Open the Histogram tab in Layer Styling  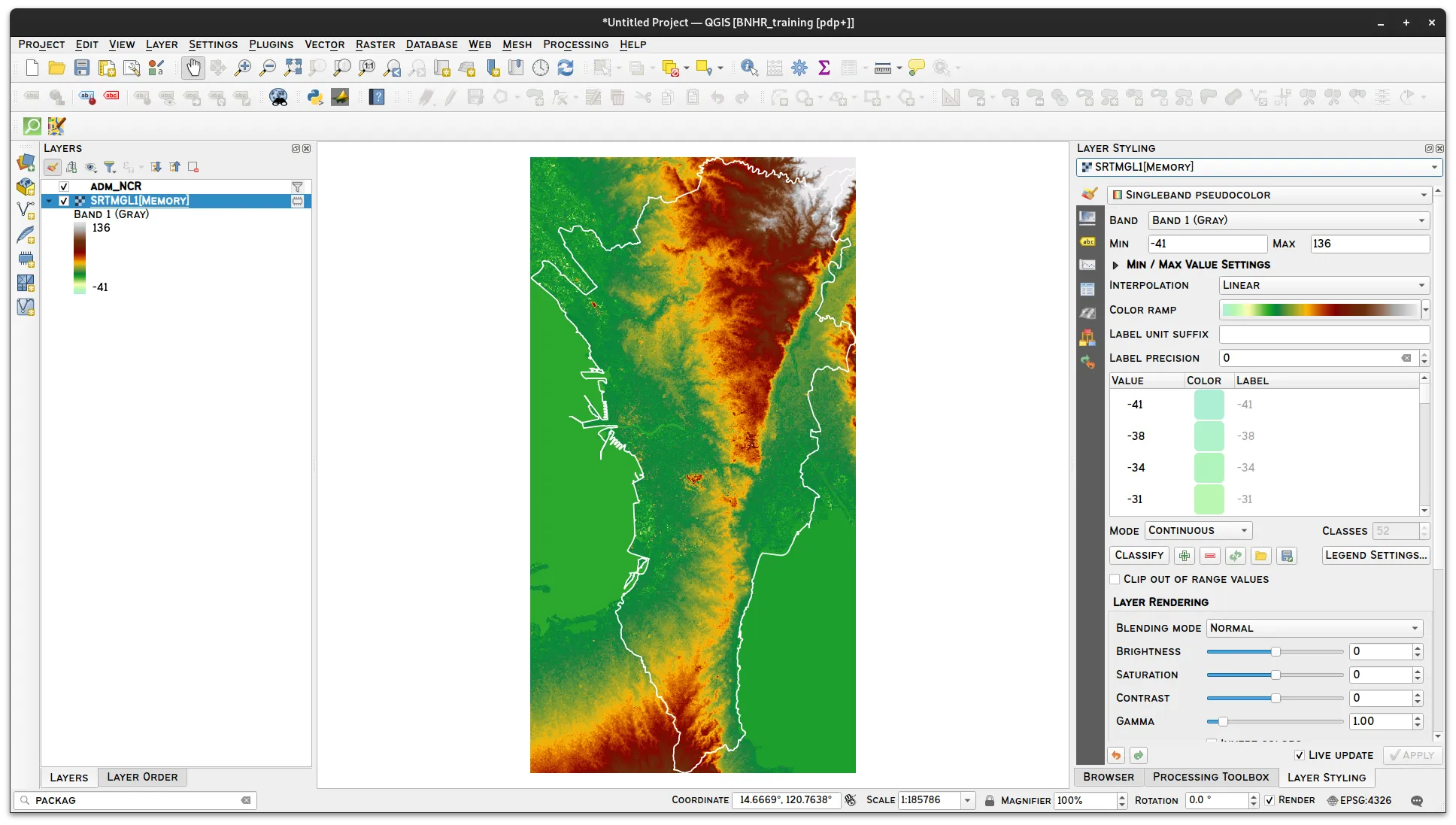[1087, 264]
